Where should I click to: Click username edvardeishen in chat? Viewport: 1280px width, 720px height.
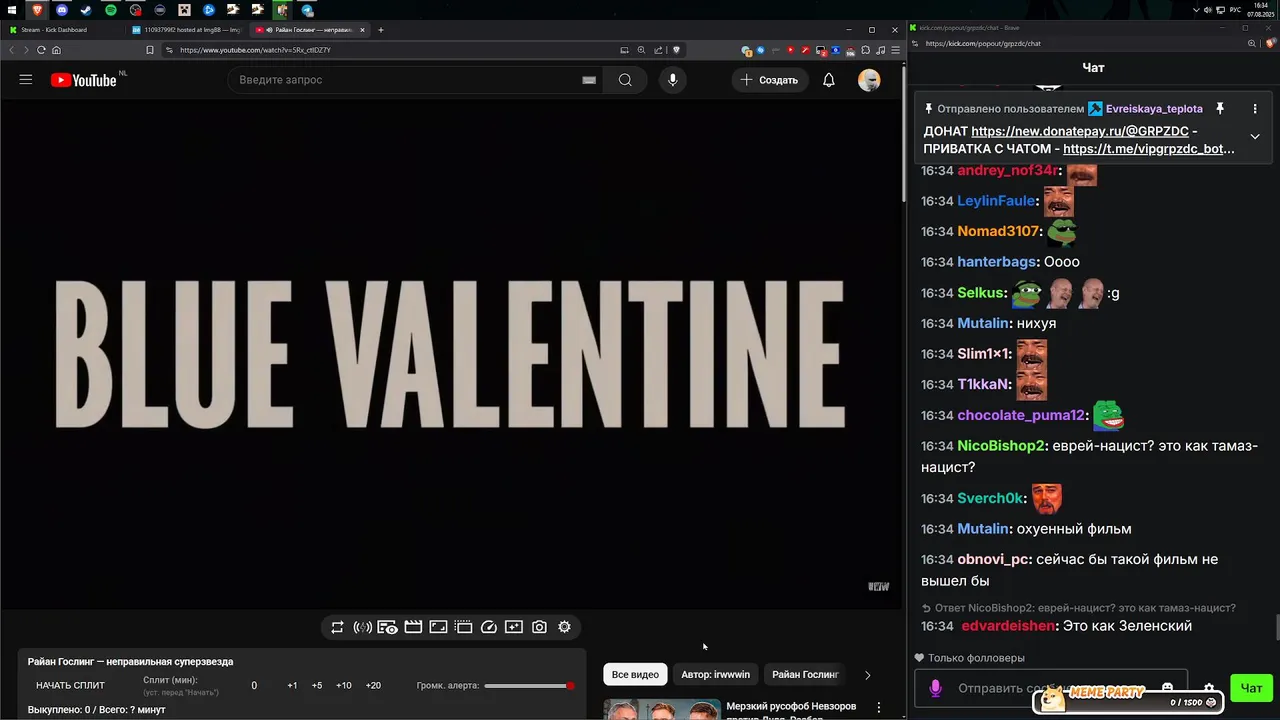pos(1008,626)
